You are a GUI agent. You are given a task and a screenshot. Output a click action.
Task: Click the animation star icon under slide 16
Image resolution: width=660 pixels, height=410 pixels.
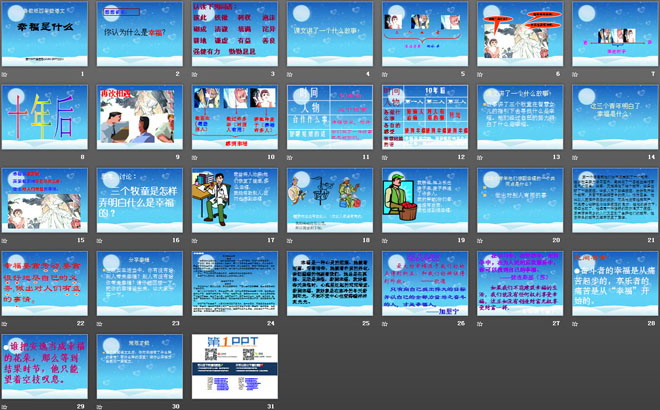[100, 241]
